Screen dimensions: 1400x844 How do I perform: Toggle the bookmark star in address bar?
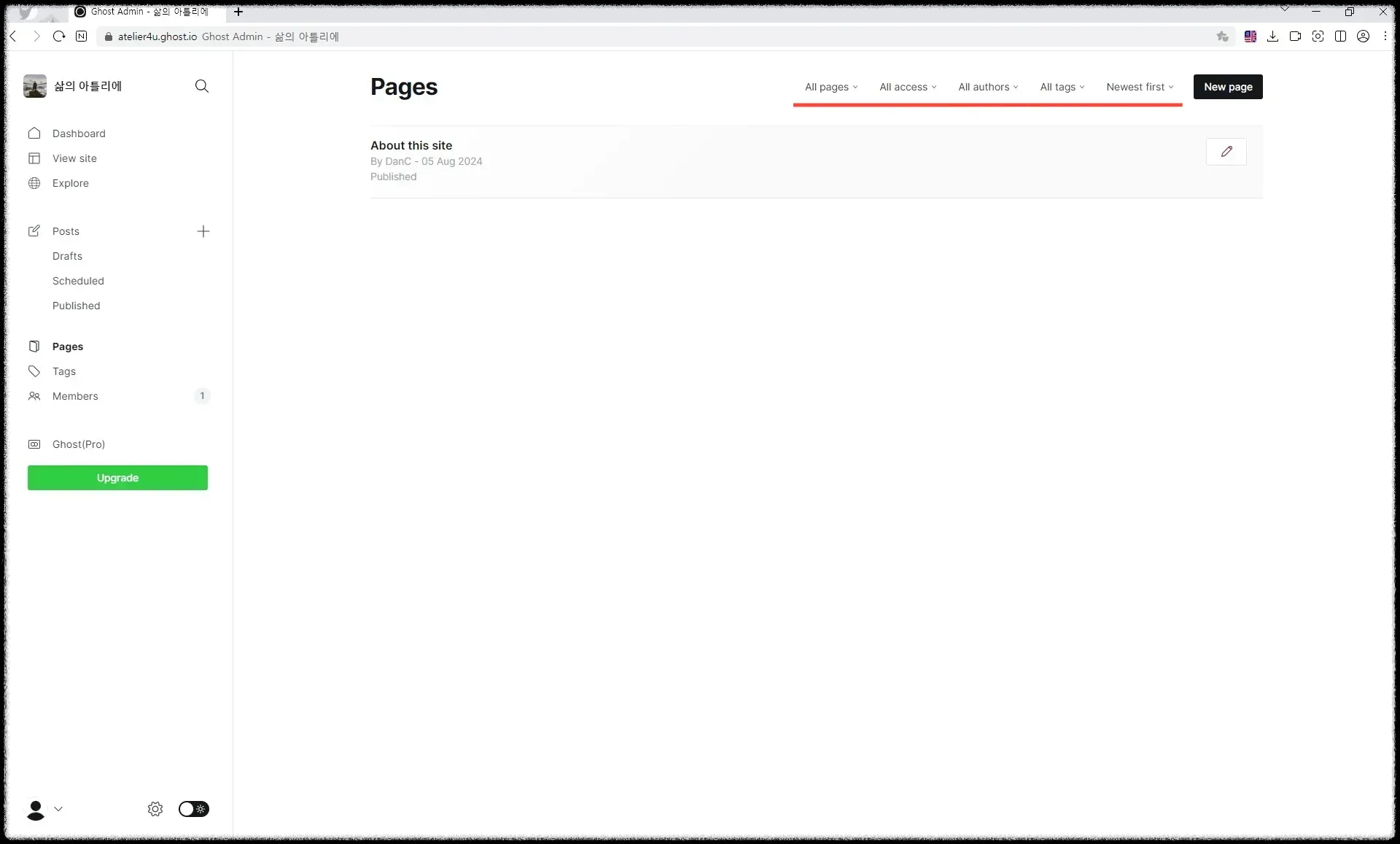point(1223,36)
